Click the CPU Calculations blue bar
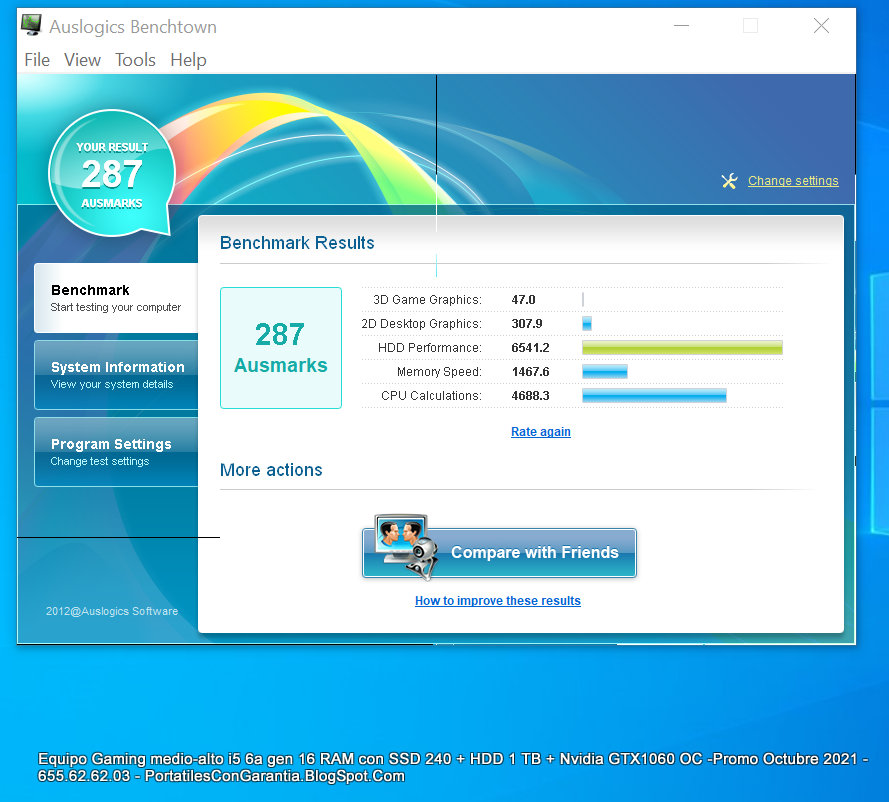The height and width of the screenshot is (802, 889). (x=654, y=396)
